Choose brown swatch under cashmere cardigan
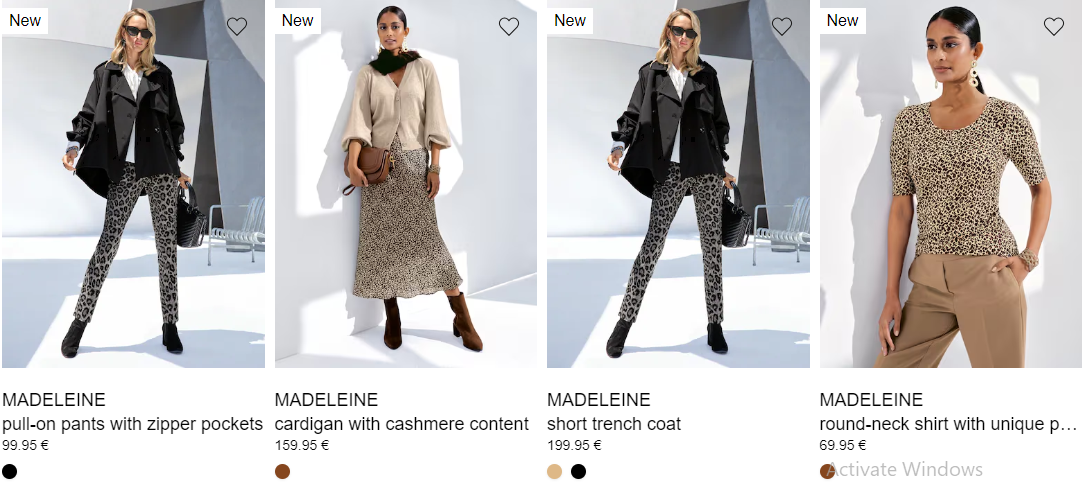The width and height of the screenshot is (1082, 482). click(282, 472)
